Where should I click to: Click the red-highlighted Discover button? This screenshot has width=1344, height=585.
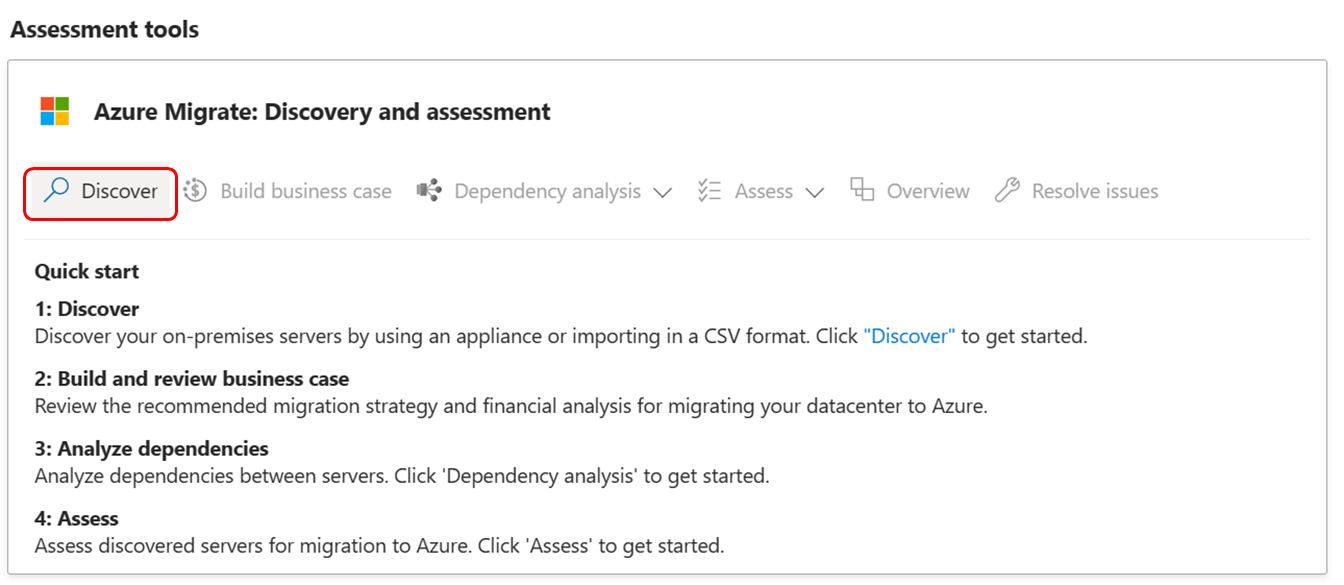[100, 191]
